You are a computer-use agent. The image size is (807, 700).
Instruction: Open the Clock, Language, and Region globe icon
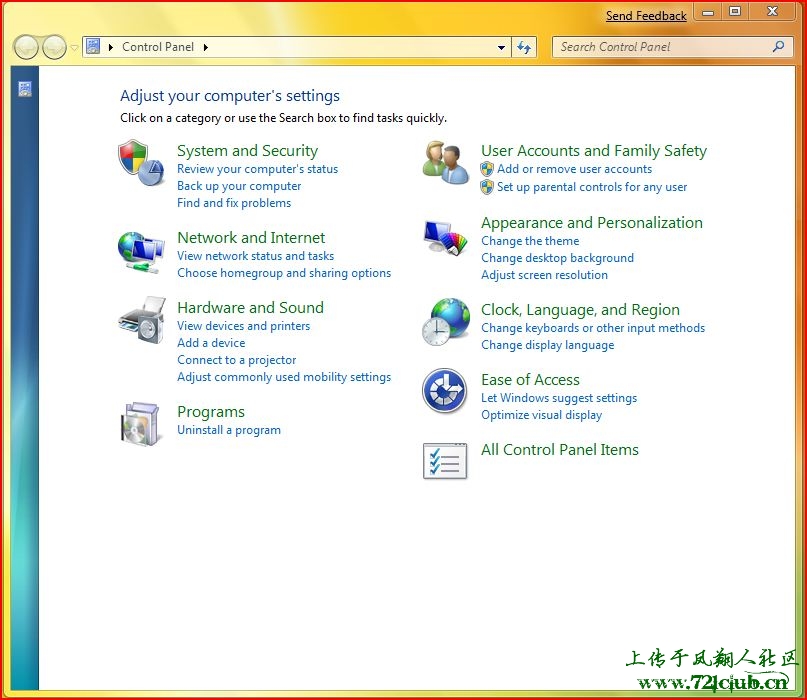[x=446, y=322]
